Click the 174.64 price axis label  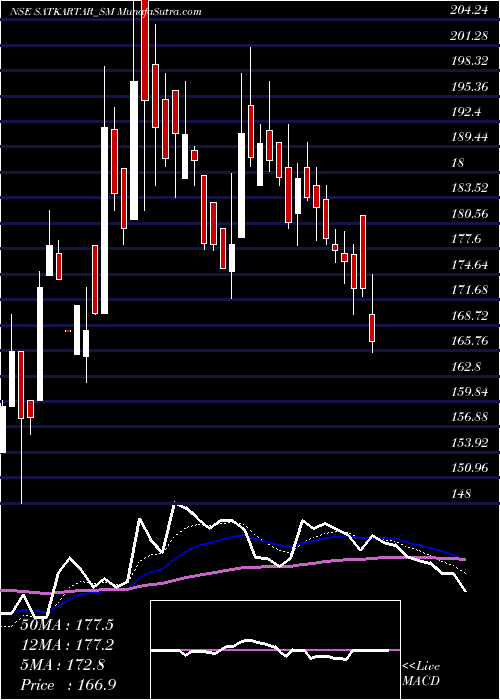pos(469,265)
